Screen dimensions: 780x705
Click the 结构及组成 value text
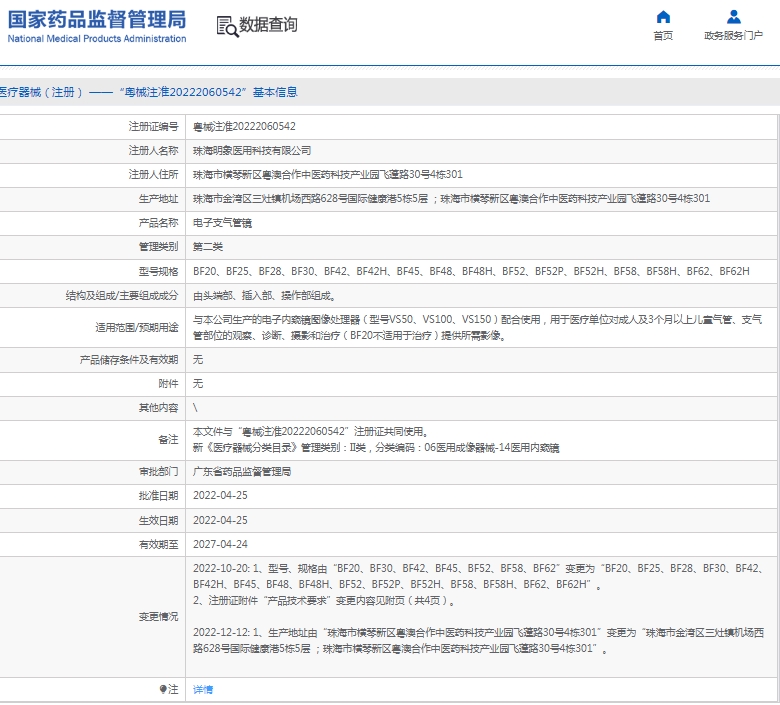264,296
